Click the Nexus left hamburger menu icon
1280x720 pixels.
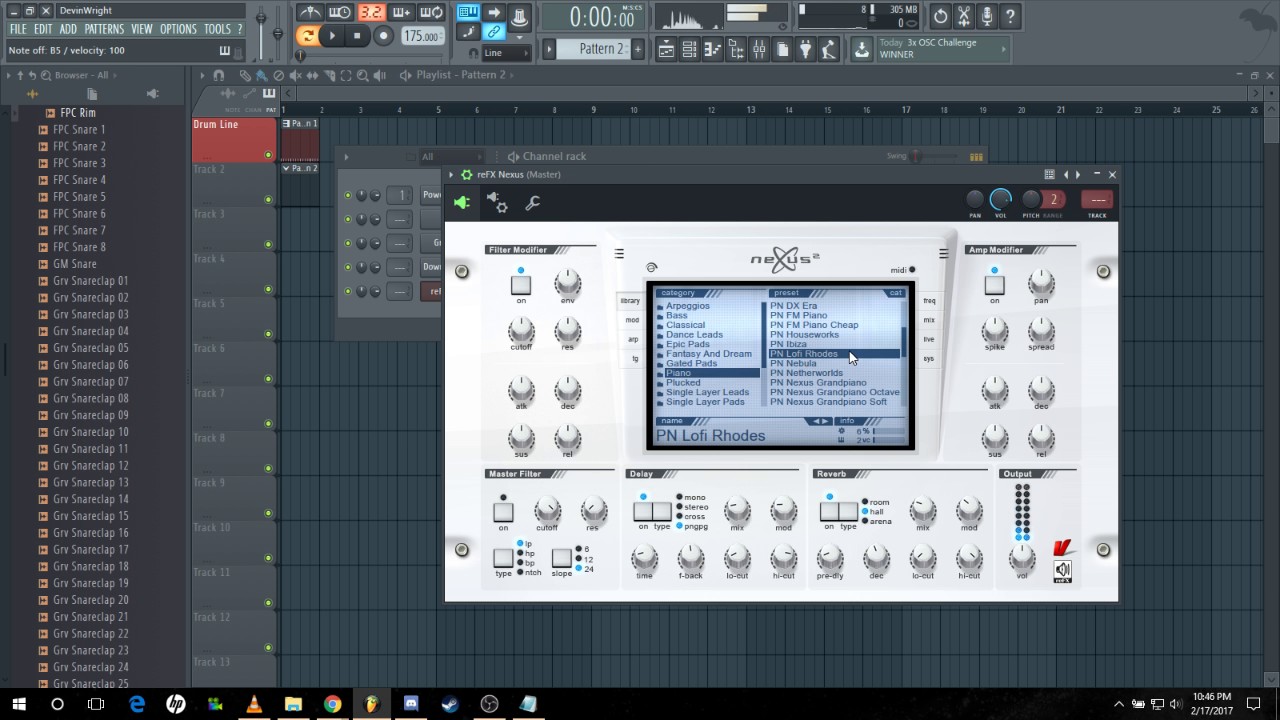(619, 254)
